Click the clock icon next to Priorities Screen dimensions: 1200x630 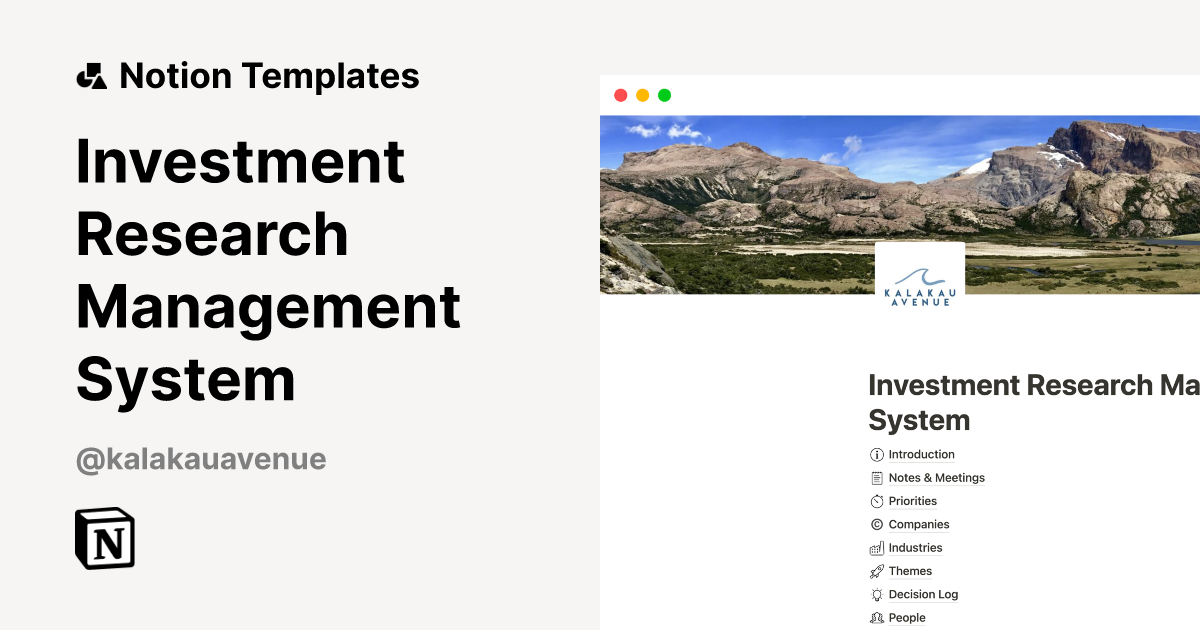coord(875,501)
